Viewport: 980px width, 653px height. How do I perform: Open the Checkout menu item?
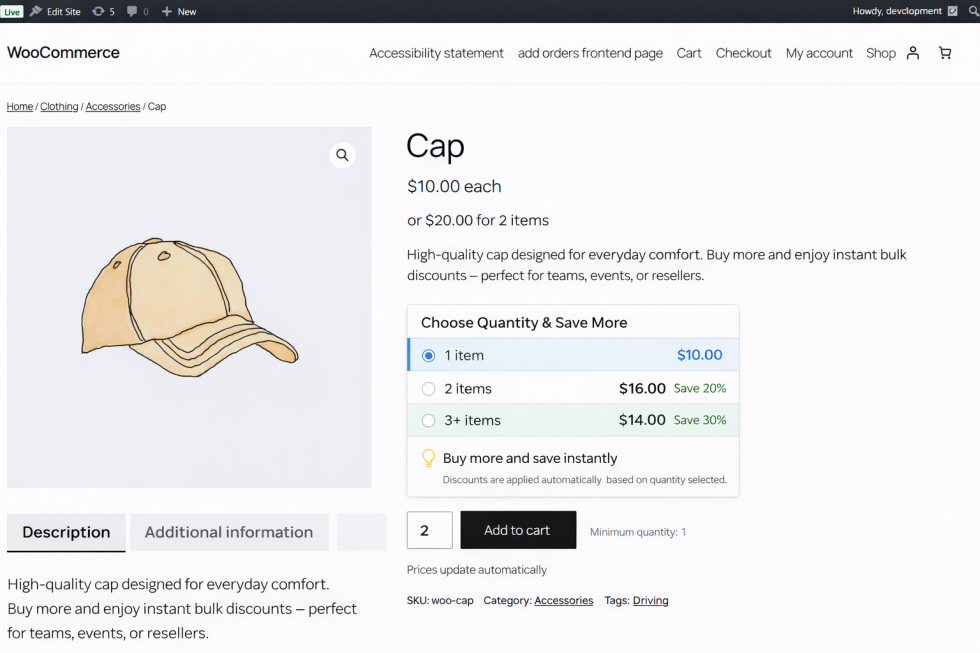[743, 53]
